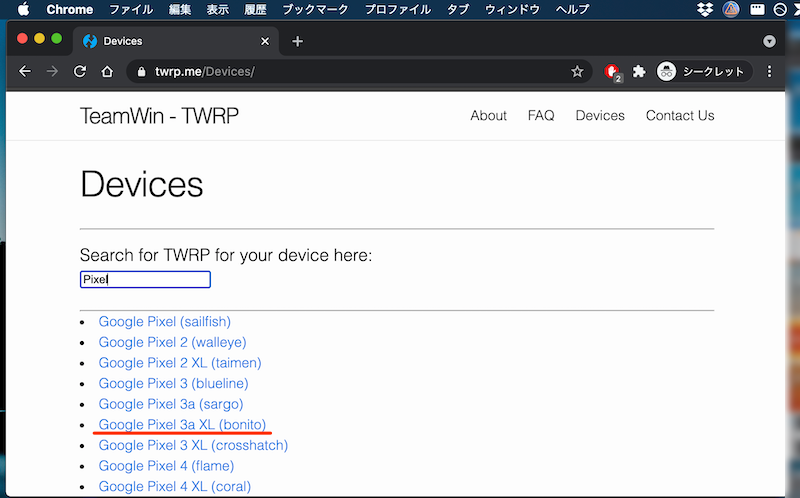The image size is (800, 498).
Task: Click the device search field containing Pixel
Action: point(145,279)
